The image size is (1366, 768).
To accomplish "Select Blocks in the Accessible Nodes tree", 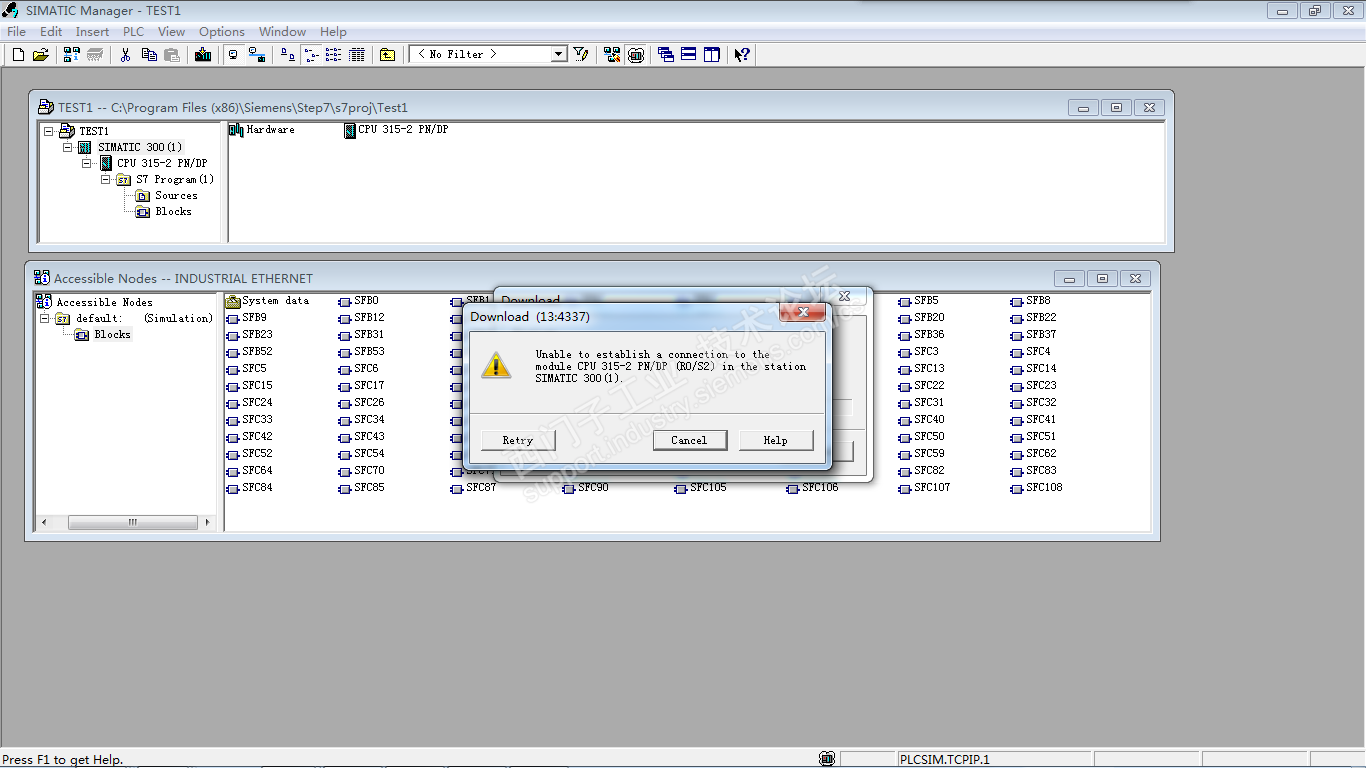I will click(x=112, y=334).
